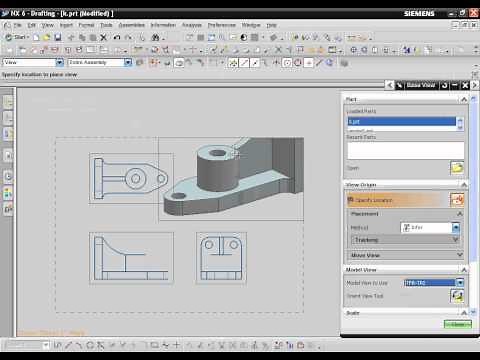Click the Loaded Parts list scroll arrows

pos(460,123)
